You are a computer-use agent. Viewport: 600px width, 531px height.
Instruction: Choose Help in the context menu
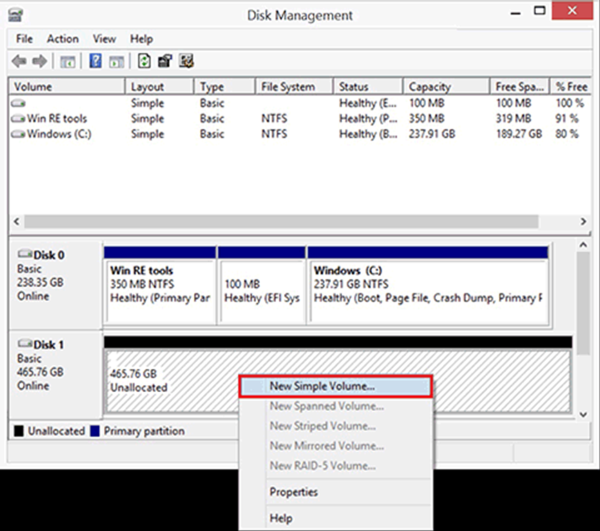(336, 518)
